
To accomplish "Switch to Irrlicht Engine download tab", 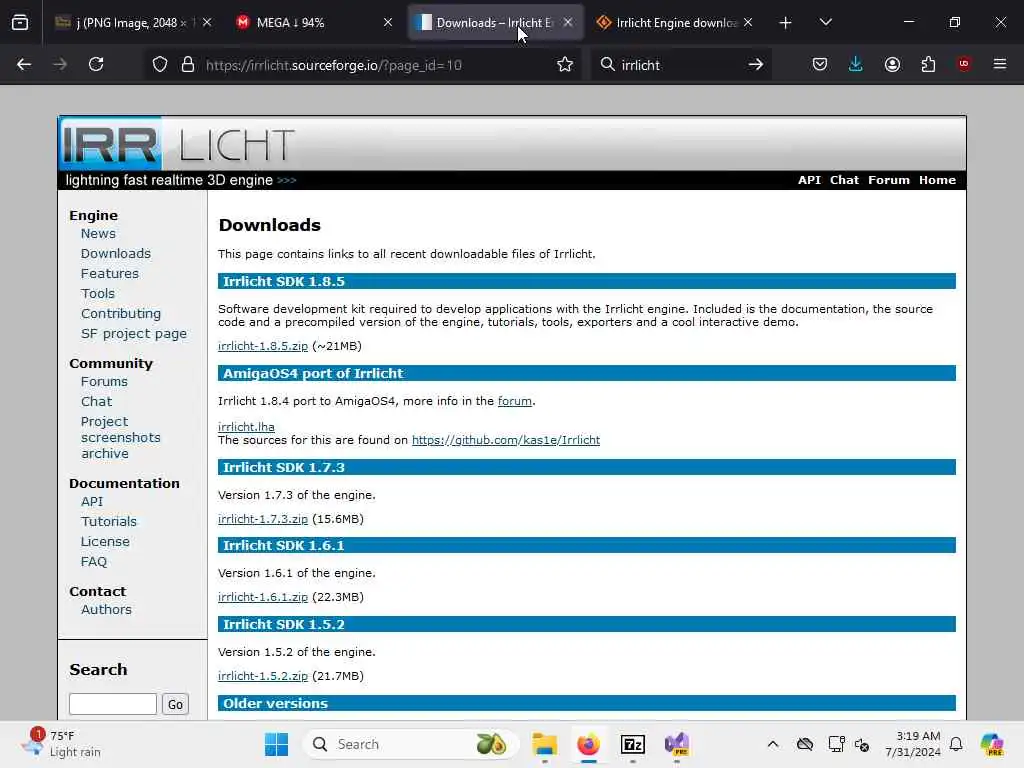I will 675,22.
